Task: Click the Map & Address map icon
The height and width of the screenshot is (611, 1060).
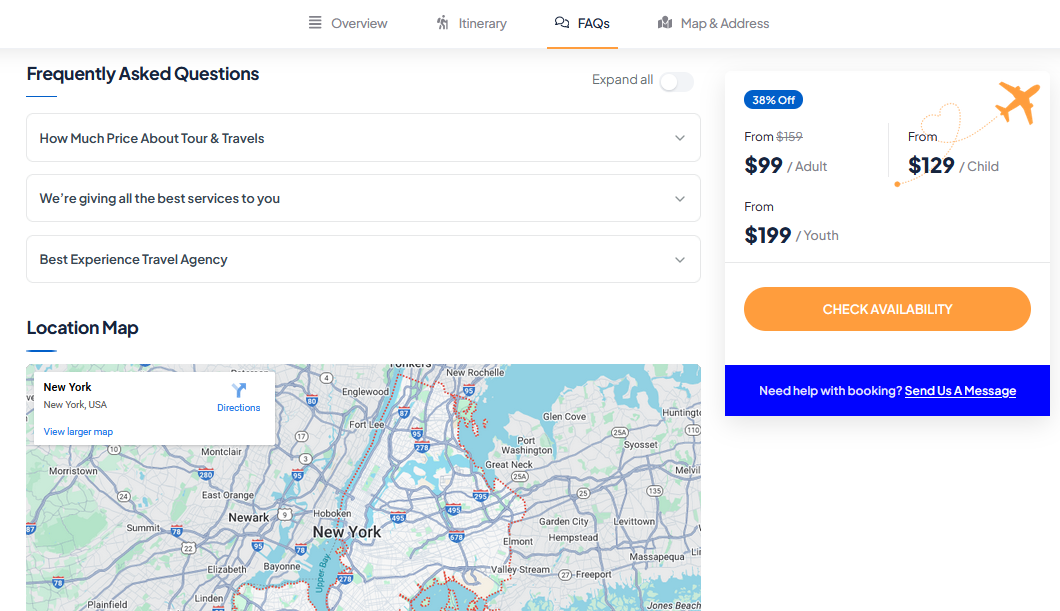Action: [665, 23]
